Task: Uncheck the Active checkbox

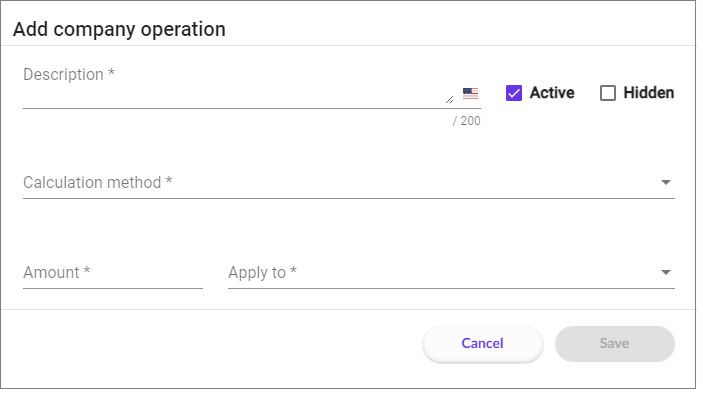Action: tap(514, 93)
